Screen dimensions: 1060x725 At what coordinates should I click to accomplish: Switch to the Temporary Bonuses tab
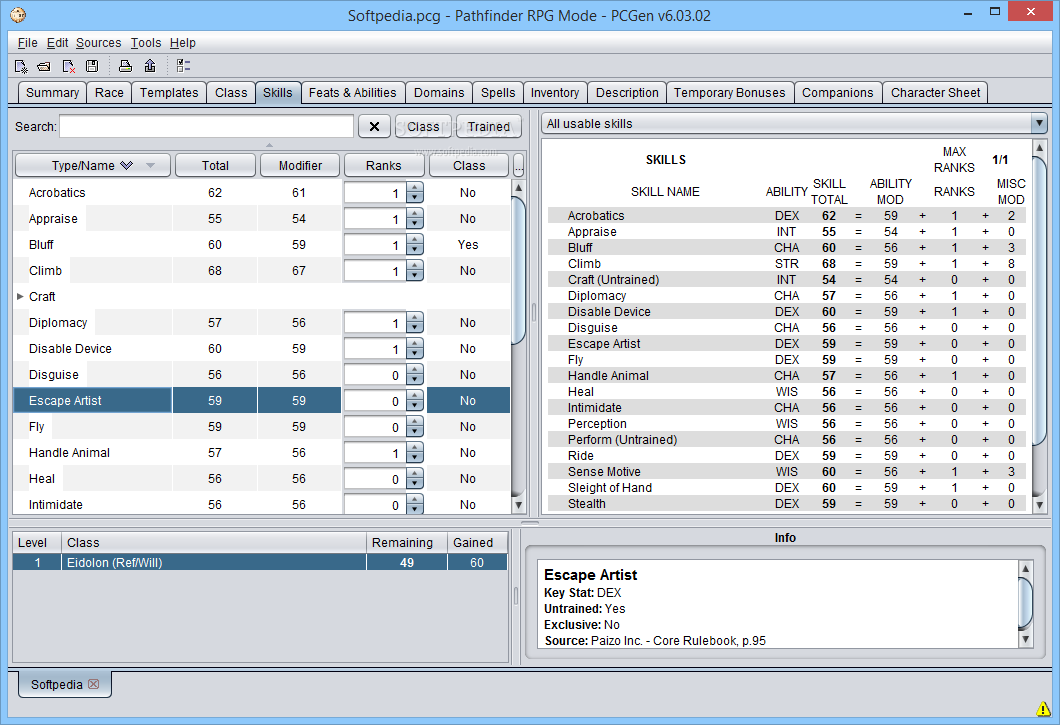(729, 93)
